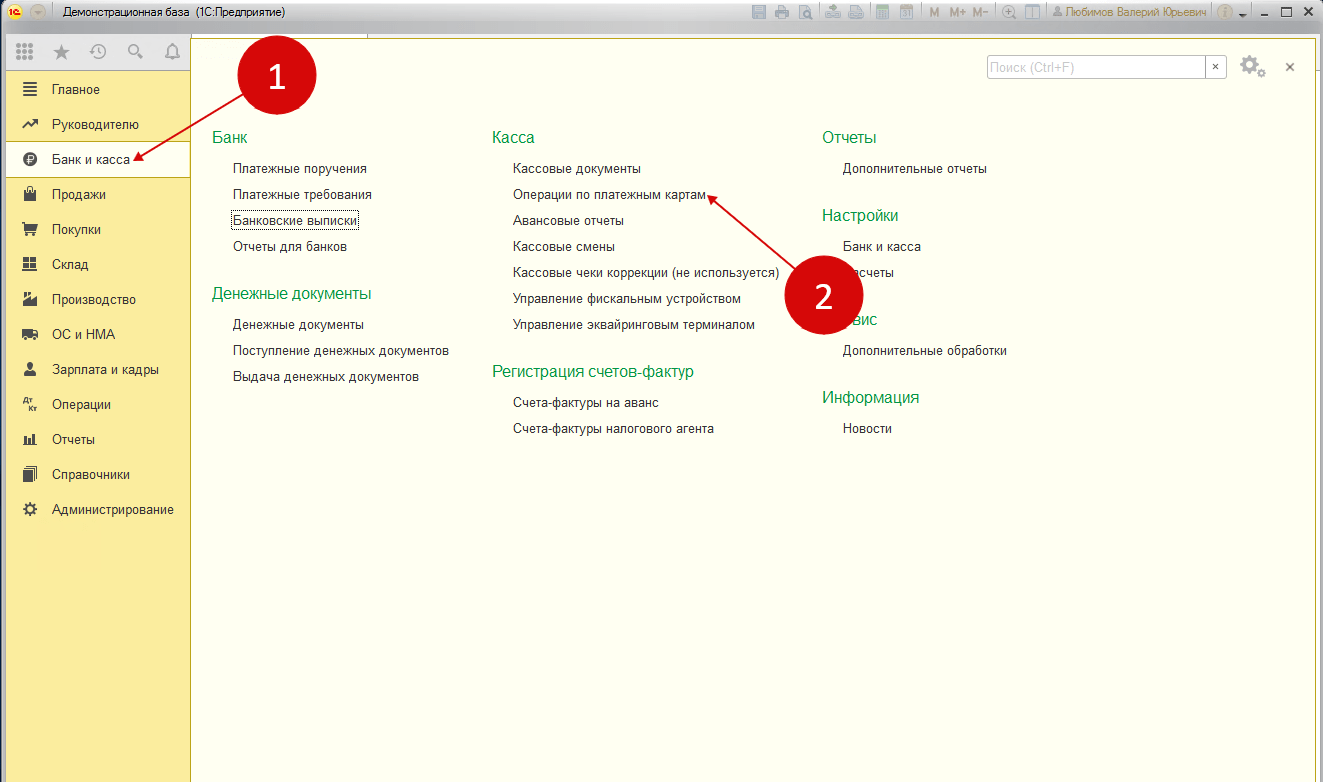Viewport: 1323px width, 782px height.
Task: Click the window panels layout icon
Action: [1032, 12]
